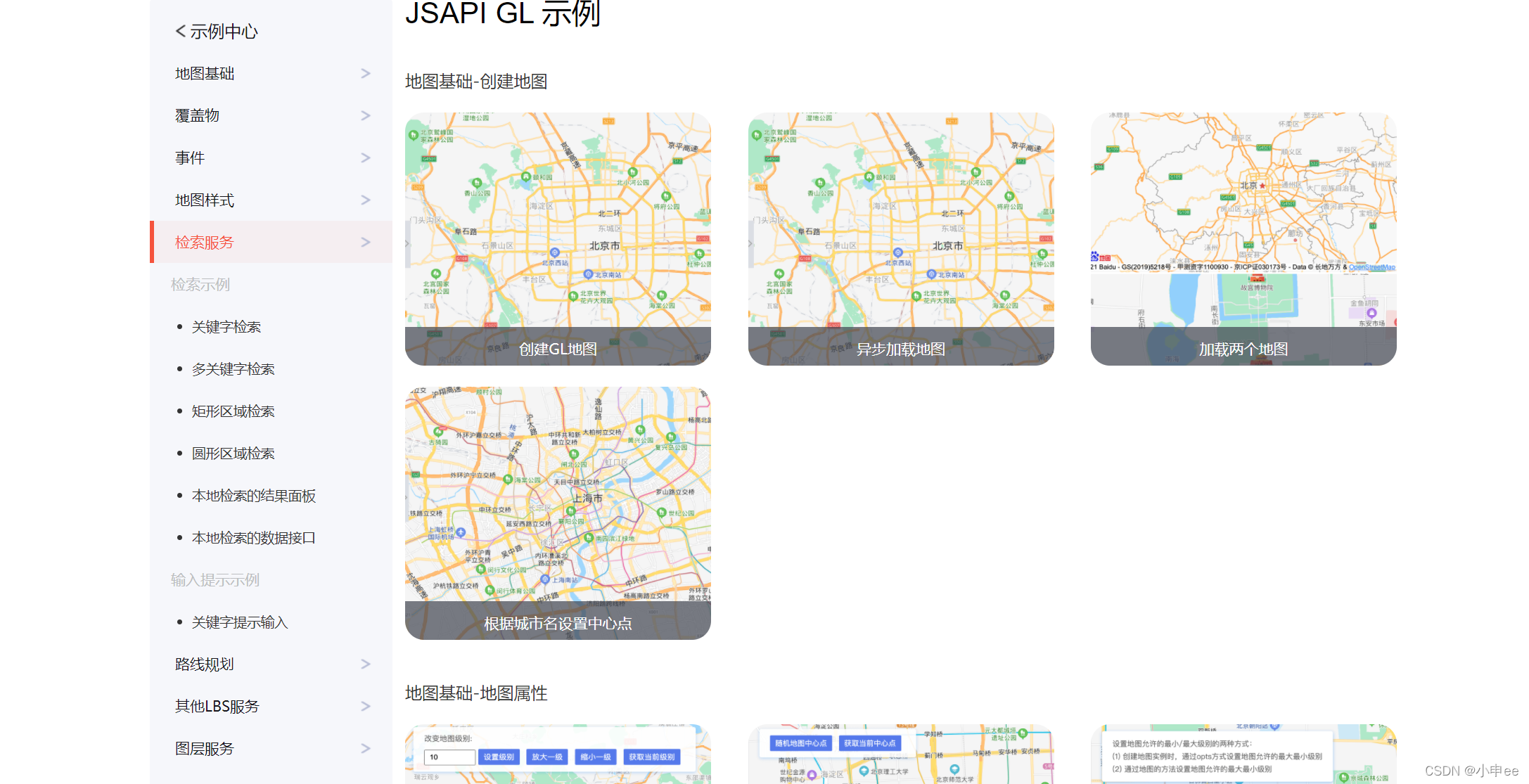The width and height of the screenshot is (1529, 784).
Task: Open 圆形区域检索 example link
Action: [x=233, y=454]
